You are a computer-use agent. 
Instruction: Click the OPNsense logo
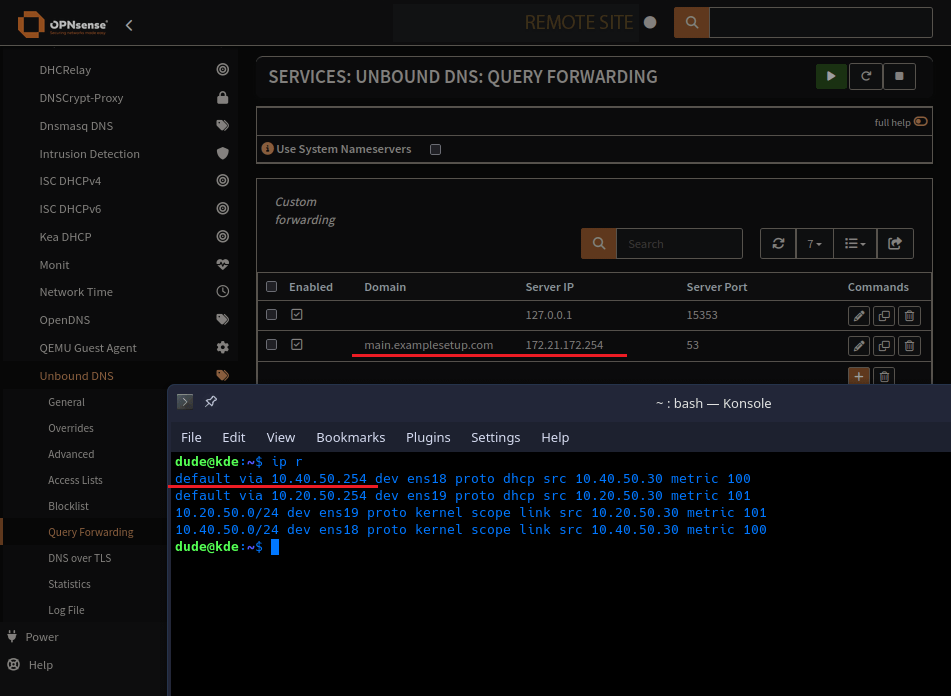[x=62, y=25]
